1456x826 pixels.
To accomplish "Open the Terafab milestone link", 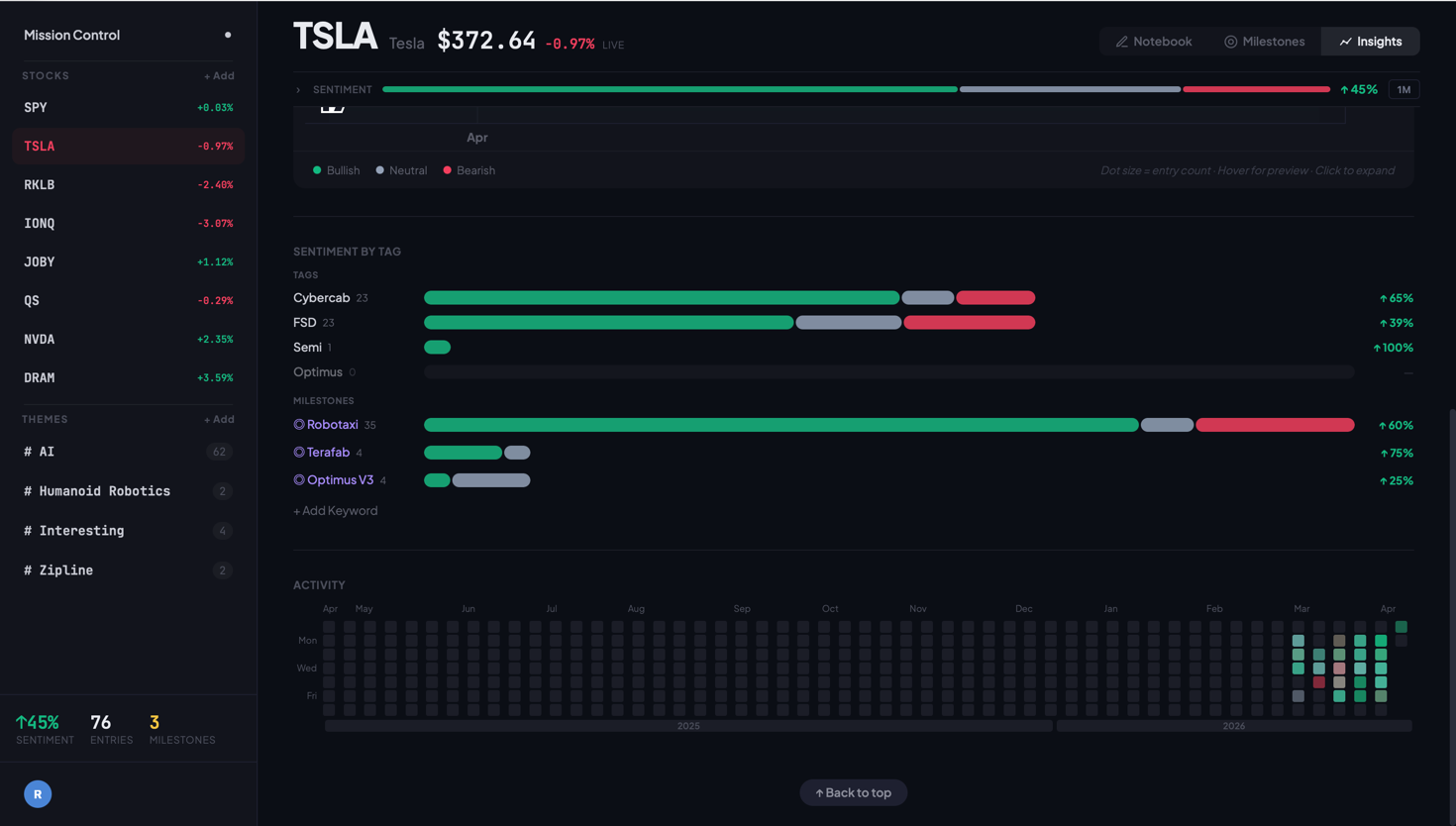I will click(328, 453).
